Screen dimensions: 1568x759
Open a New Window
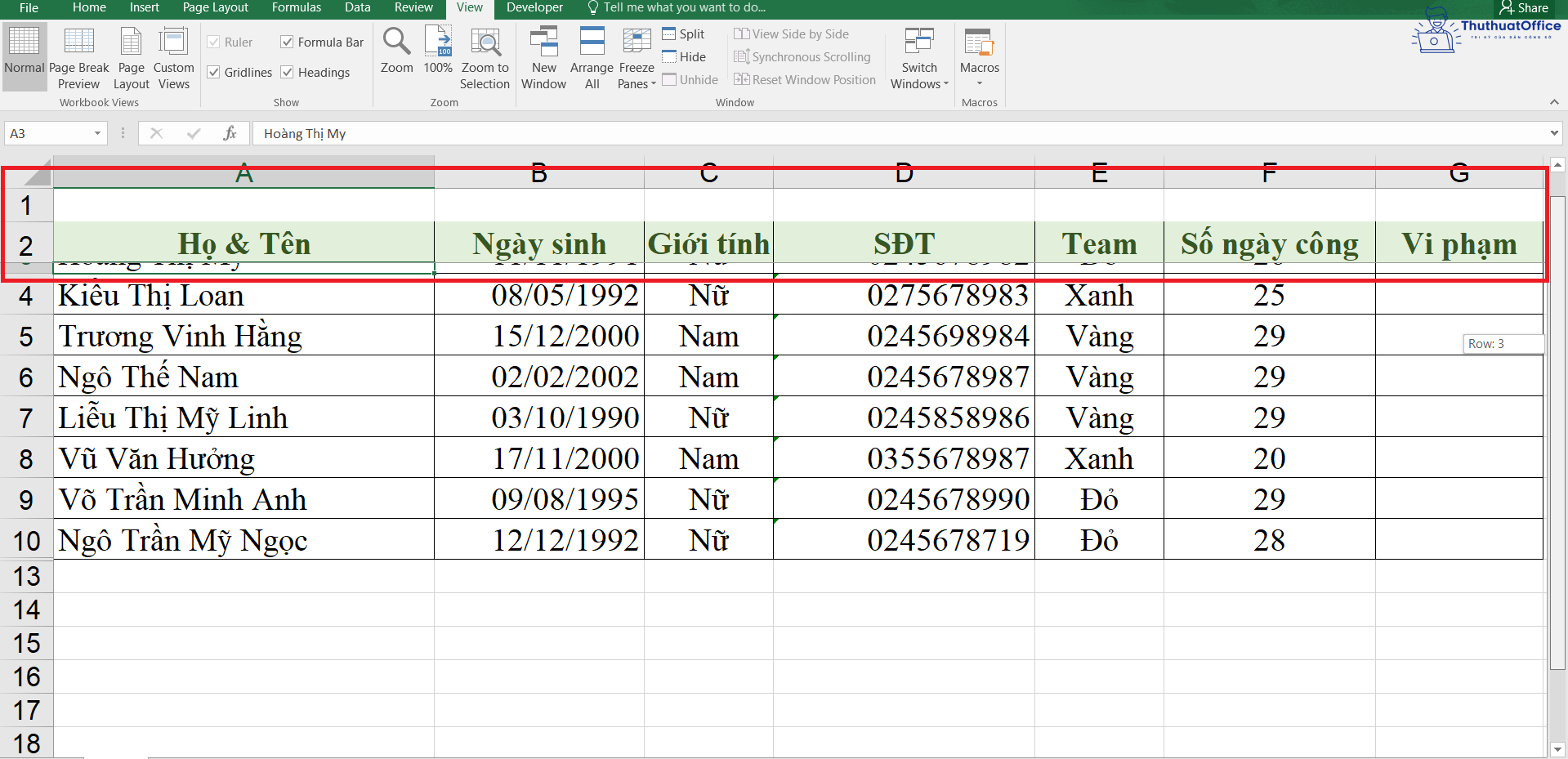point(543,56)
